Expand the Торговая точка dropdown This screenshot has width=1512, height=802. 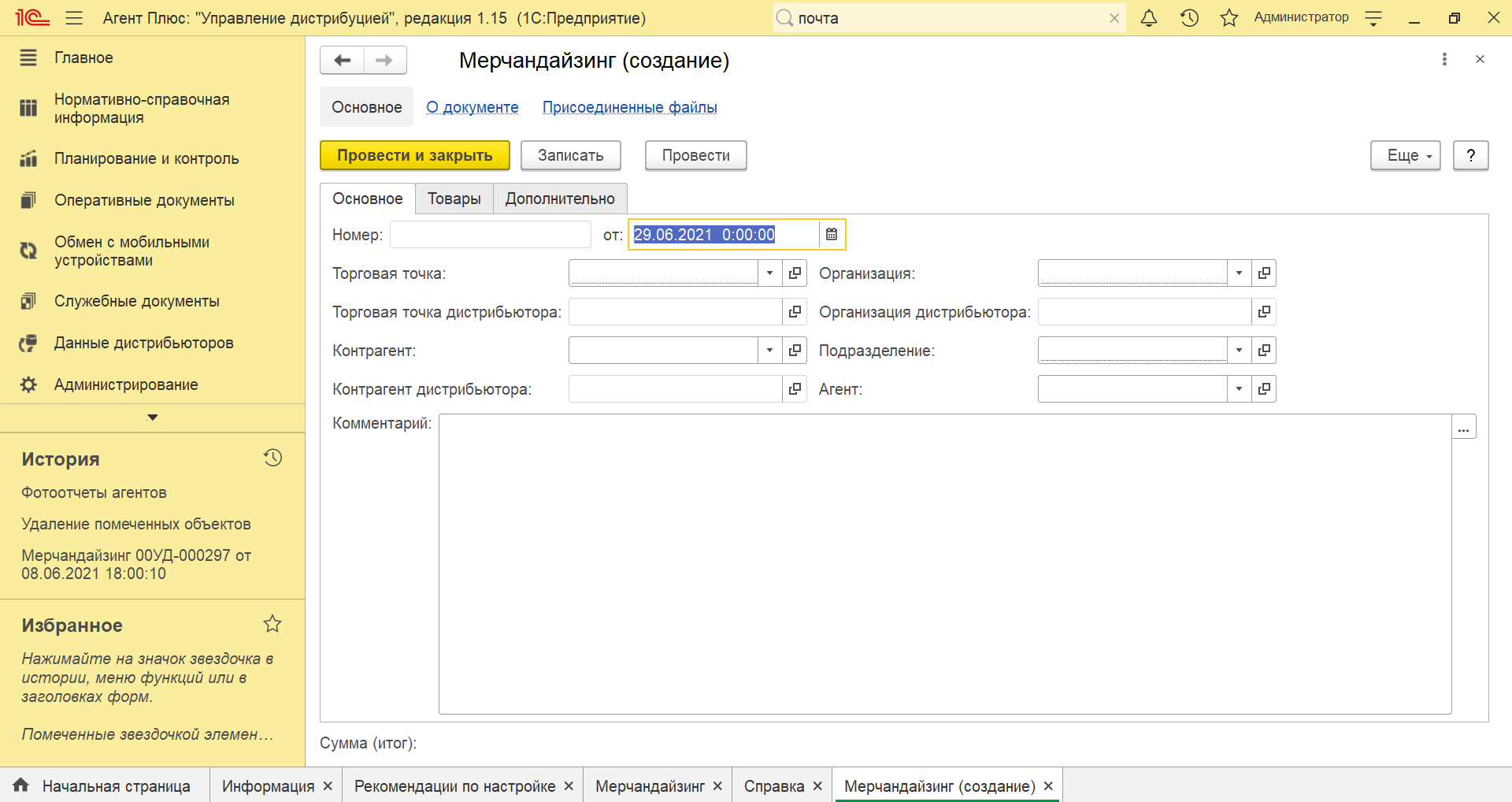(x=769, y=273)
